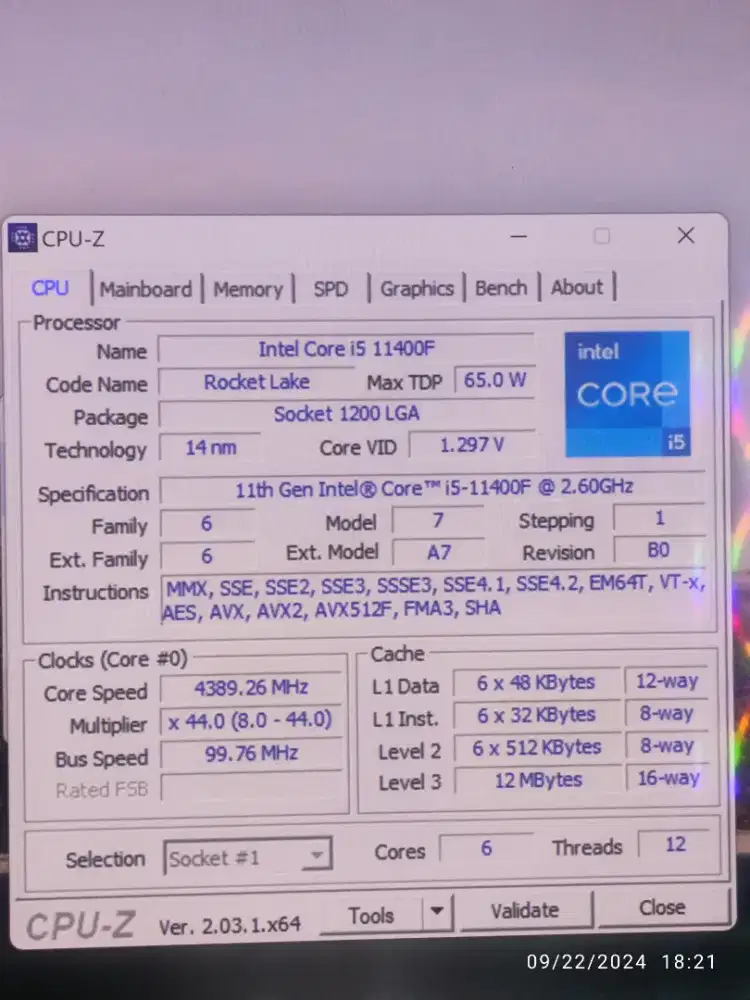This screenshot has width=750, height=1000.
Task: Click the Intel Core i5 logo
Action: point(627,393)
